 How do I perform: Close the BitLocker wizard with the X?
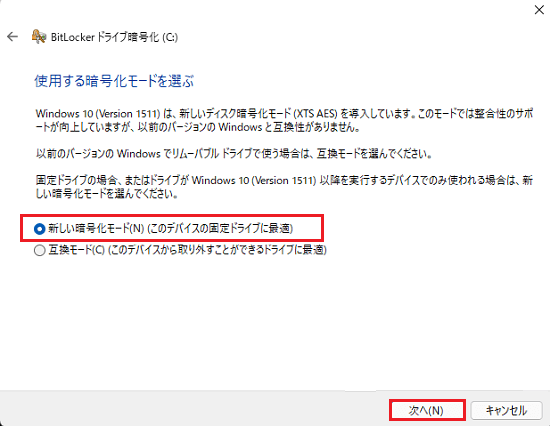[539, 9]
